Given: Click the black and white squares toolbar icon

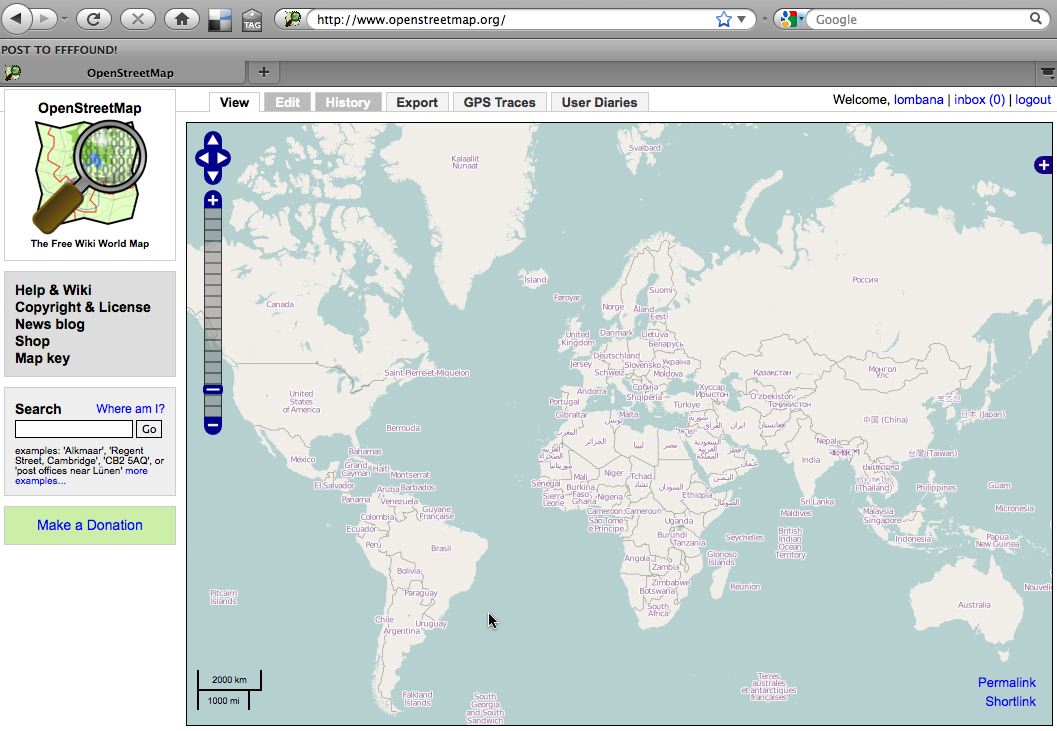Looking at the screenshot, I should pyautogui.click(x=220, y=20).
